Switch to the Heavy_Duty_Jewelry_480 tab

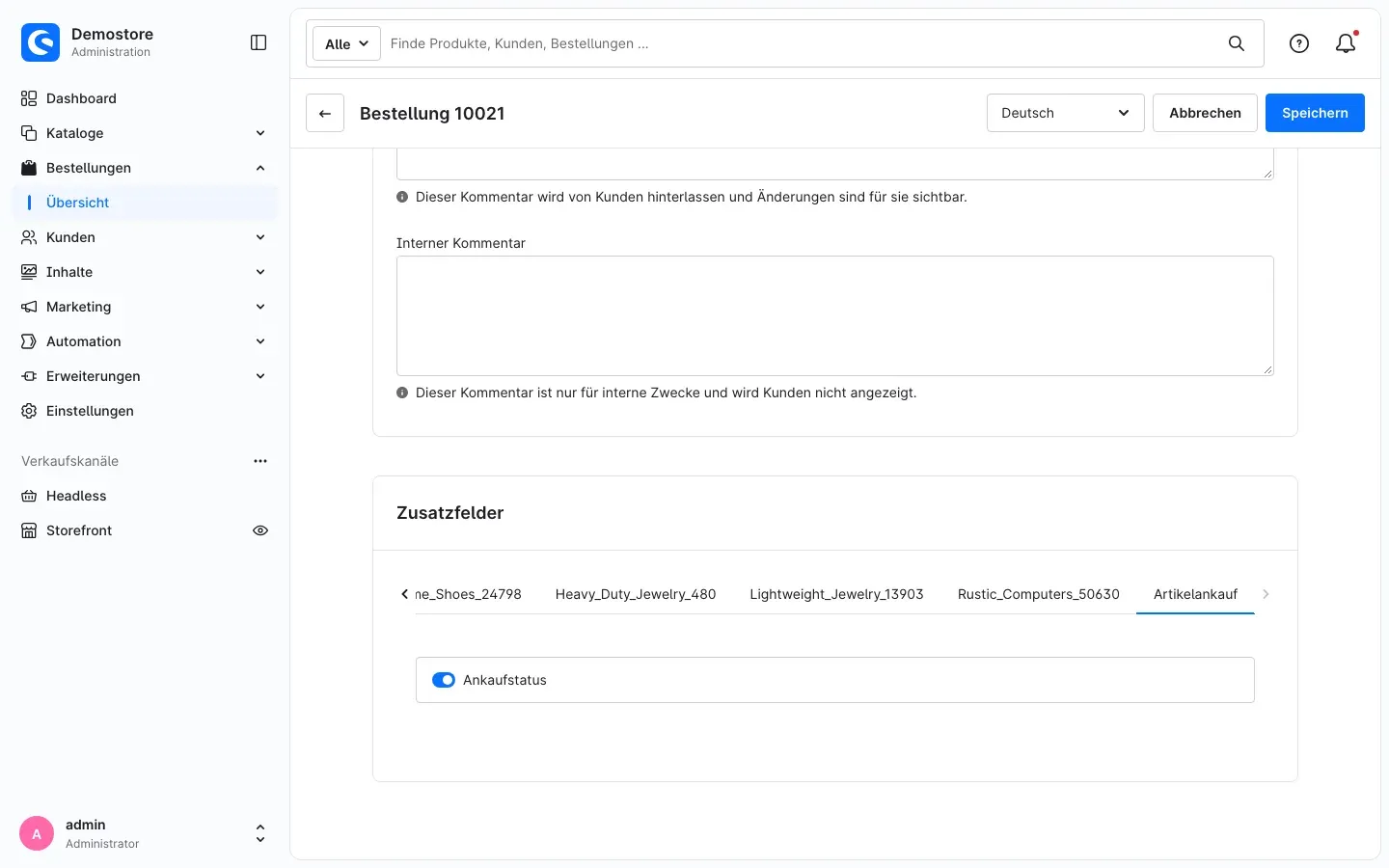pyautogui.click(x=636, y=594)
